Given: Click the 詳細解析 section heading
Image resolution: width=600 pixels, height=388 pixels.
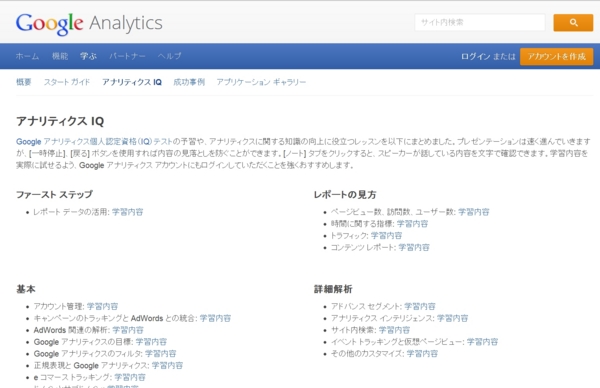Looking at the screenshot, I should (x=333, y=289).
